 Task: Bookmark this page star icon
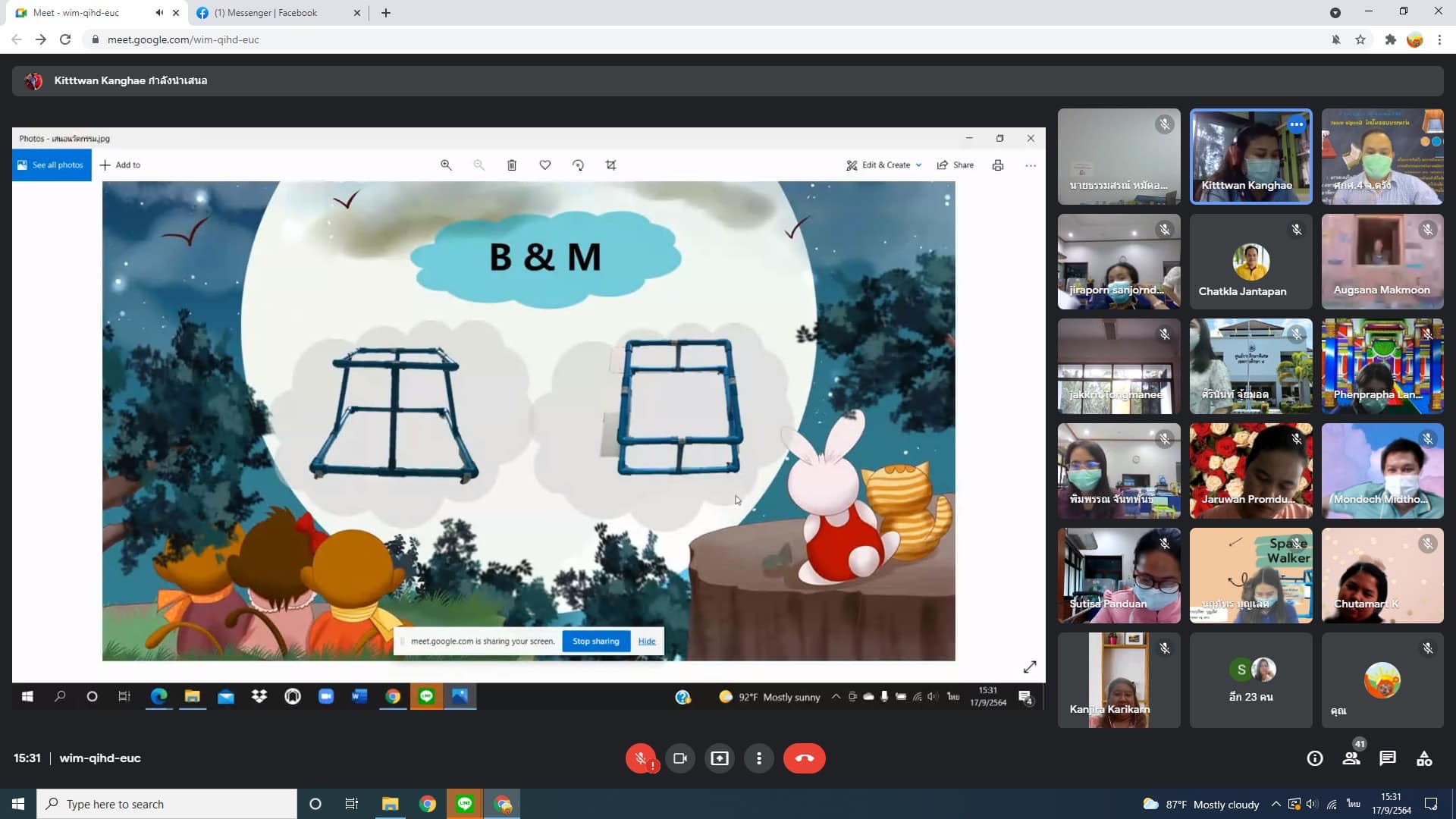(1360, 39)
